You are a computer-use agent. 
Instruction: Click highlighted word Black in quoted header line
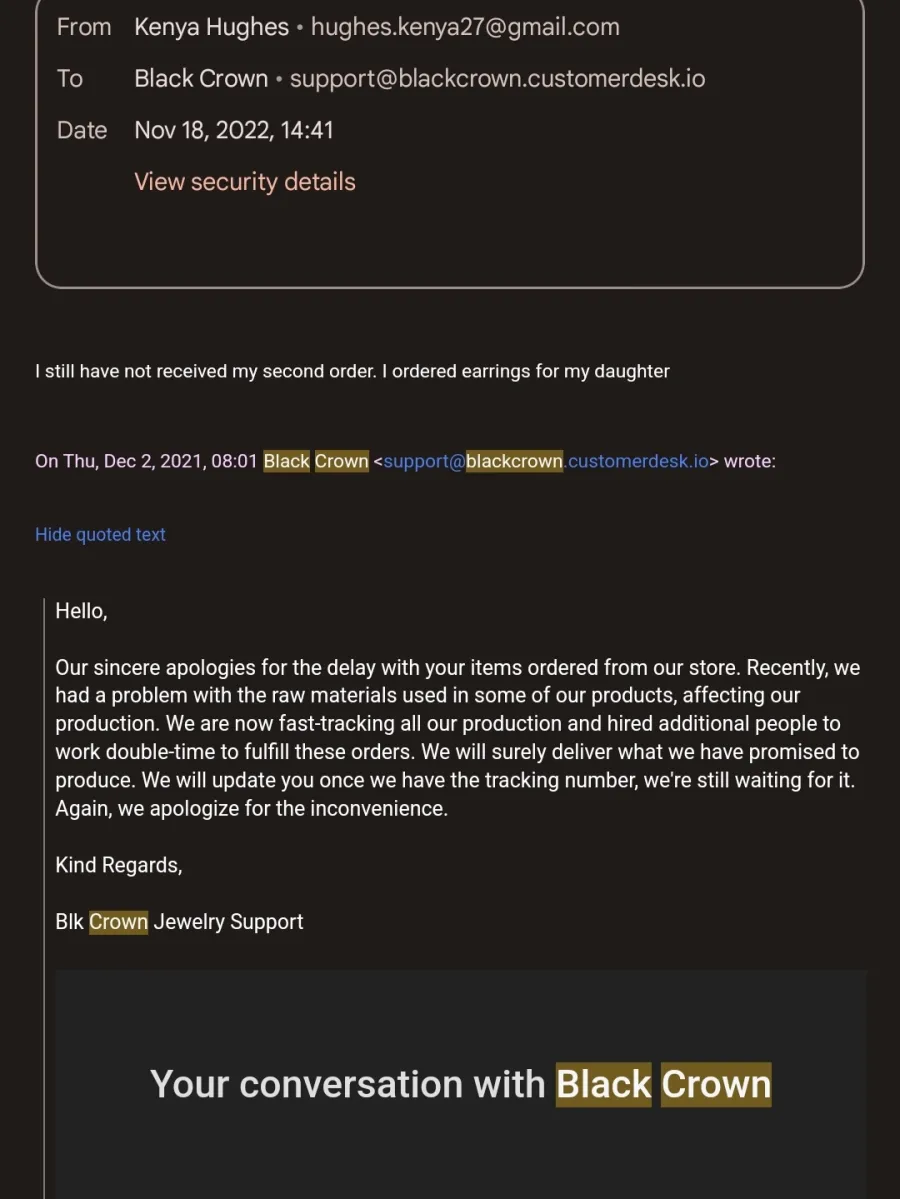(287, 461)
